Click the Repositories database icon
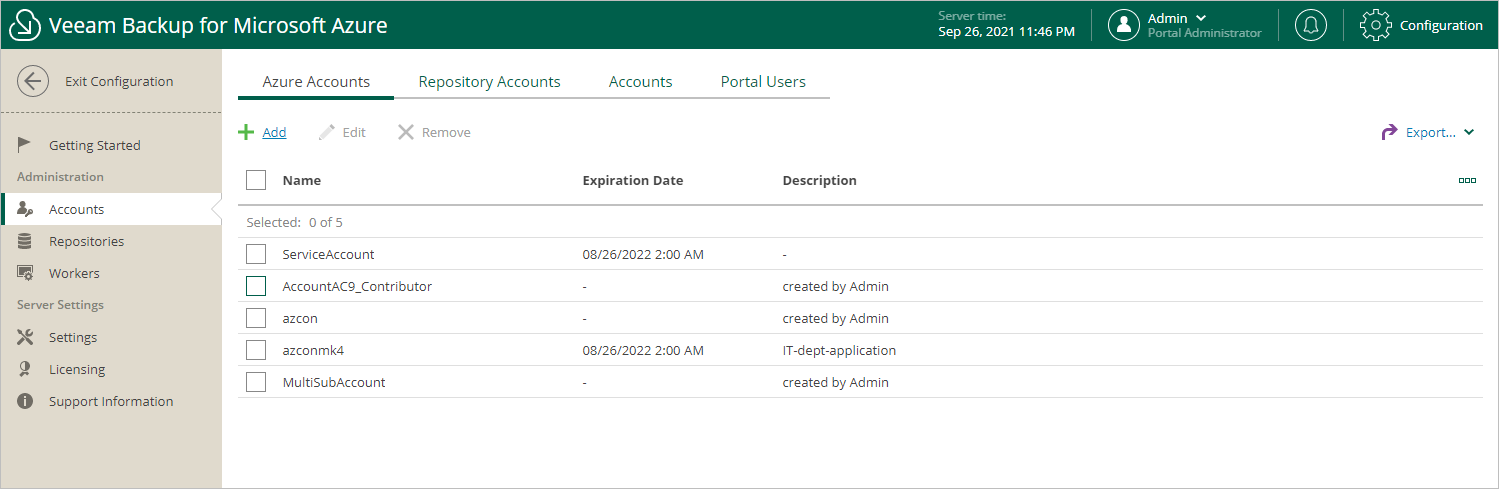 click(25, 241)
